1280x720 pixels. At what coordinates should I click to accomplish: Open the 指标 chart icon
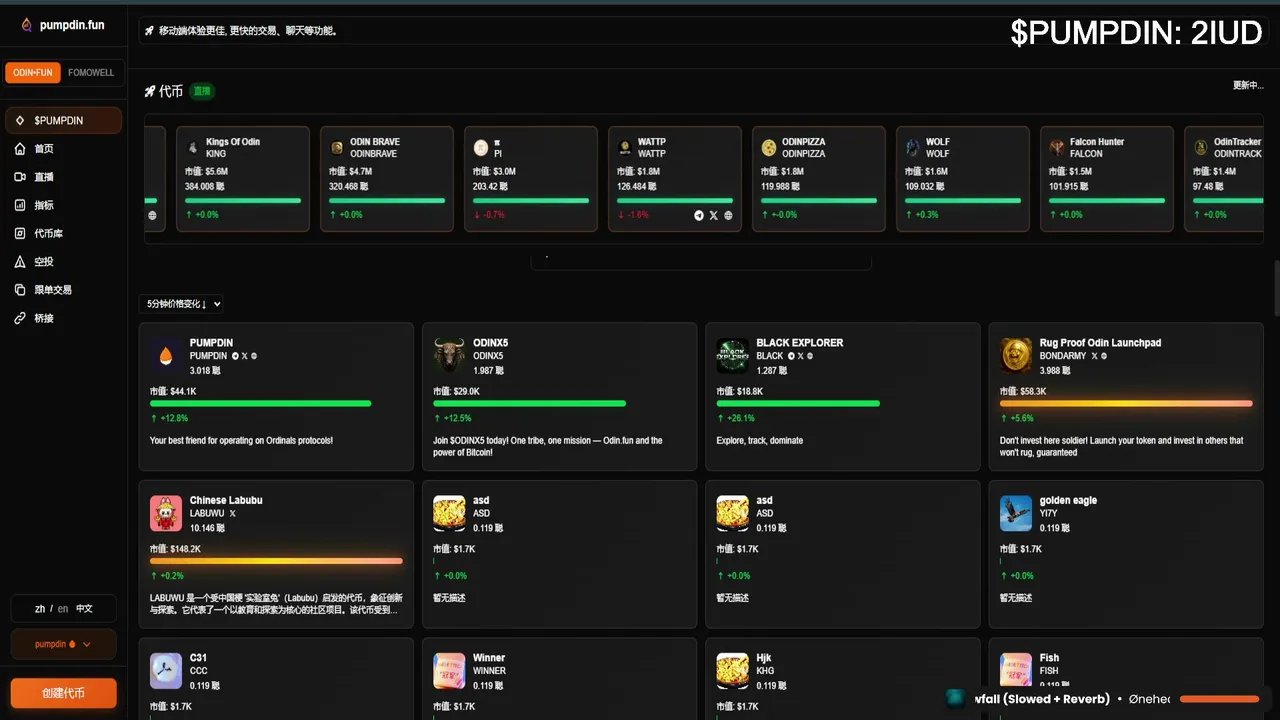tap(20, 205)
